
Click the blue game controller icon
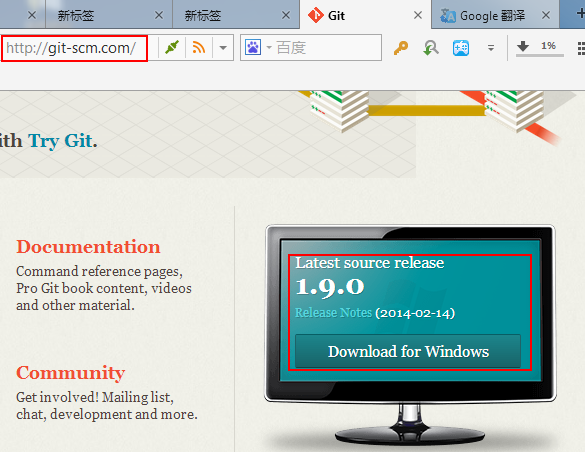click(461, 48)
